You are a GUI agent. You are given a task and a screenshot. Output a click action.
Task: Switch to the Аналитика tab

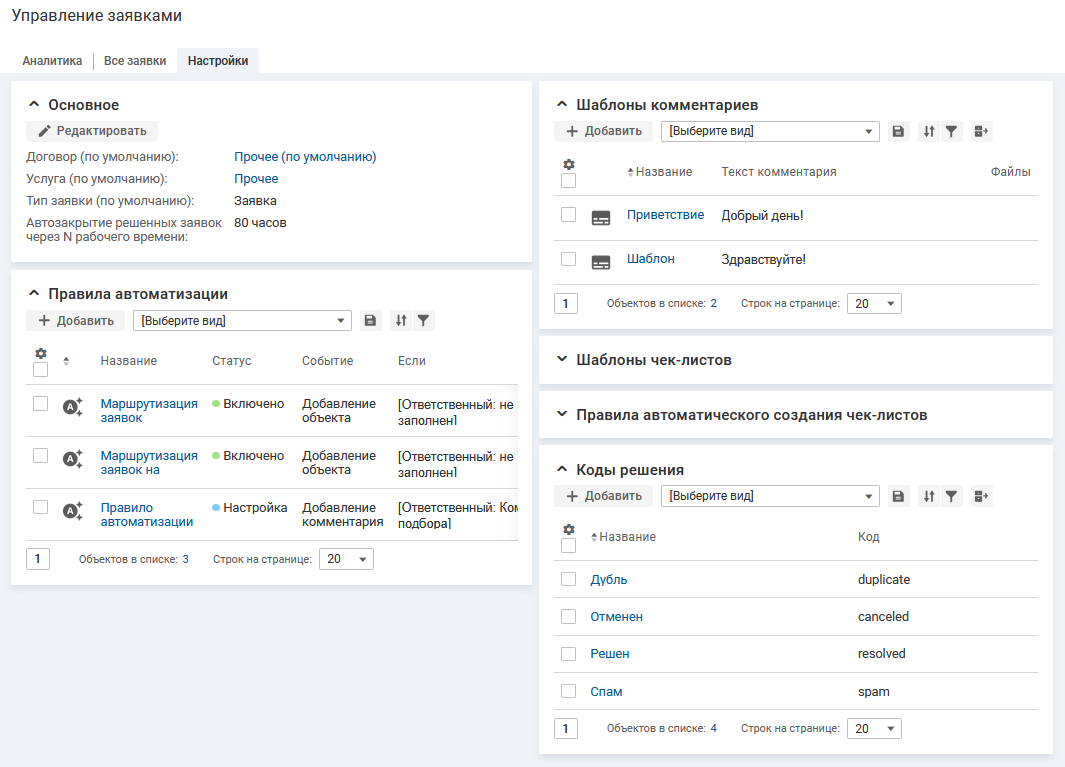(52, 61)
